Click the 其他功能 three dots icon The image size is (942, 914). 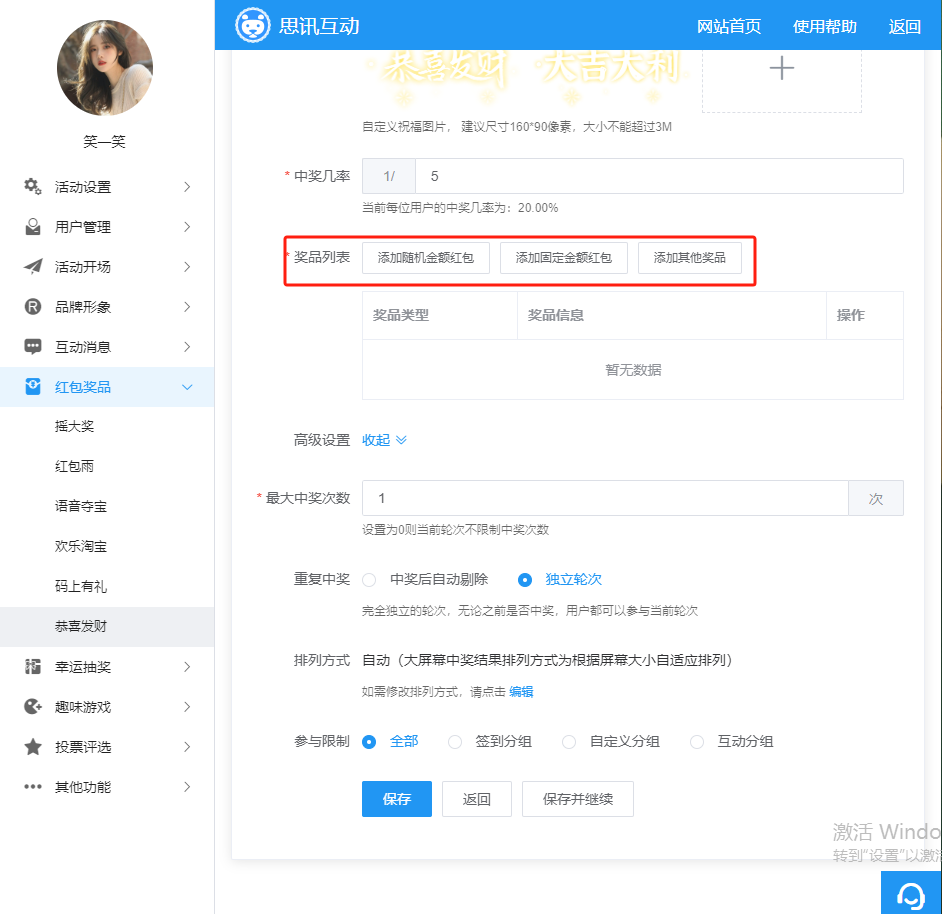[x=32, y=787]
